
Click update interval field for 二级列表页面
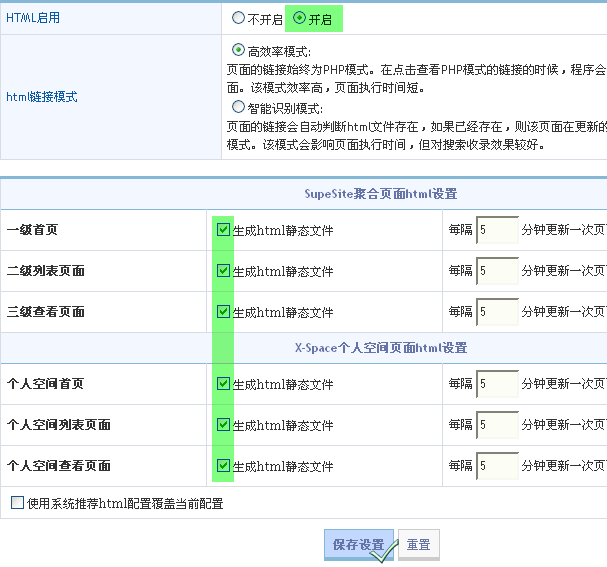coord(497,271)
